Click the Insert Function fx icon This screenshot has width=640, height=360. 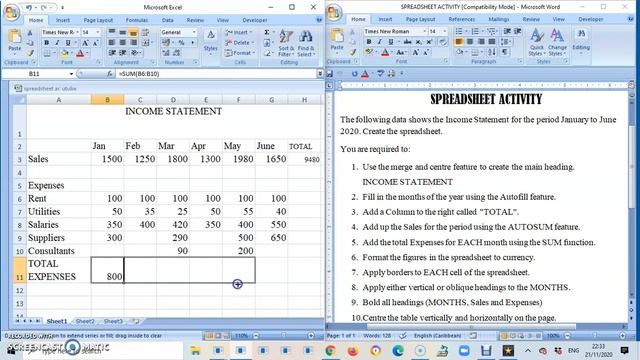tap(109, 74)
